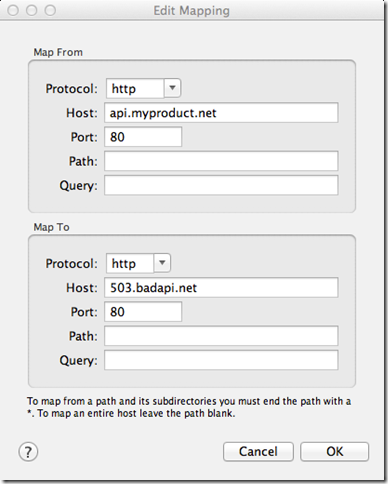This screenshot has width=388, height=484.
Task: Click the Map From Query field
Action: tap(221, 185)
